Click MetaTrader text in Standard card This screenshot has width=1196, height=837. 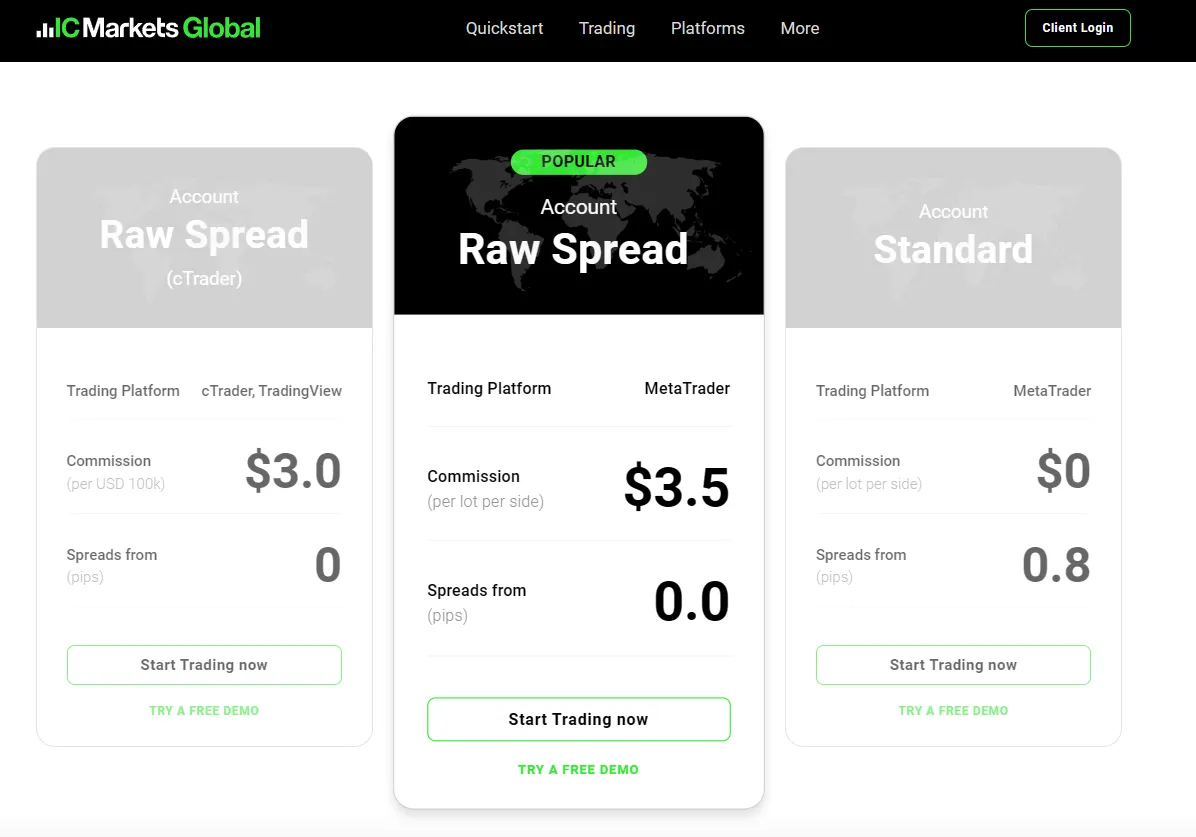pyautogui.click(x=1052, y=391)
